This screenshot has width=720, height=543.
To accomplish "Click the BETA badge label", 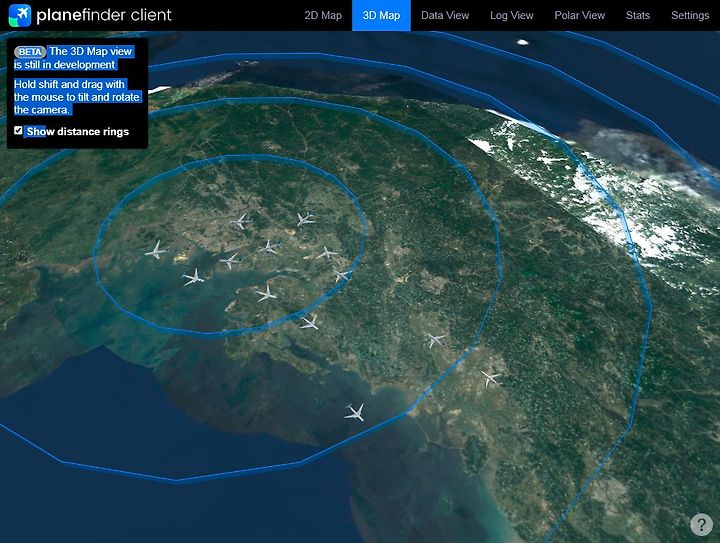I will (x=30, y=52).
